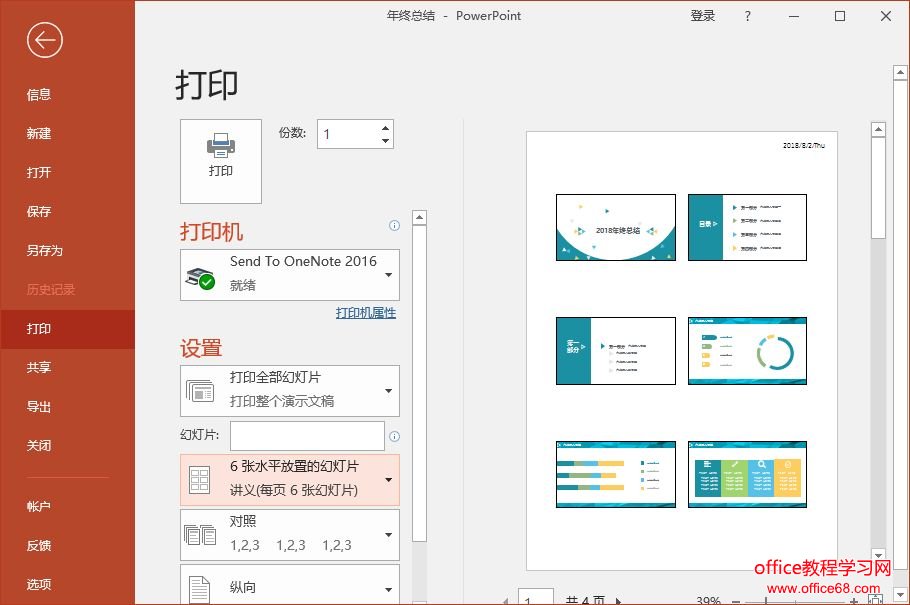Image resolution: width=910 pixels, height=605 pixels.
Task: Open the help question mark icon
Action: 748,16
